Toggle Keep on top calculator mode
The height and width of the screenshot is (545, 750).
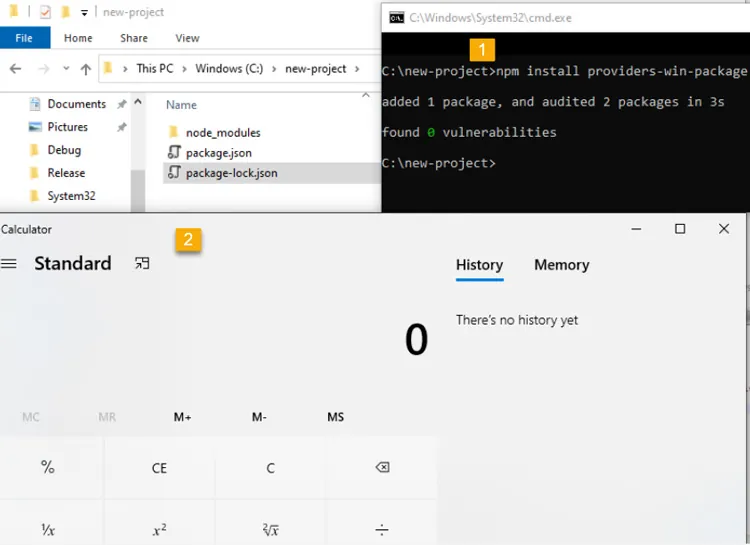click(x=142, y=263)
